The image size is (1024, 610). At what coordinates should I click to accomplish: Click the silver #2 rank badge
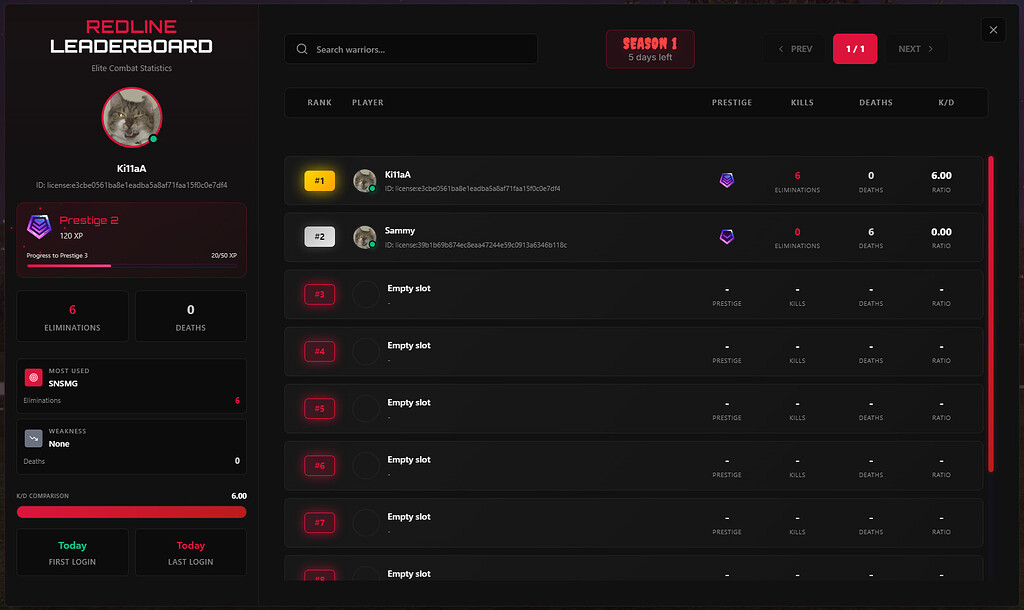(x=319, y=236)
